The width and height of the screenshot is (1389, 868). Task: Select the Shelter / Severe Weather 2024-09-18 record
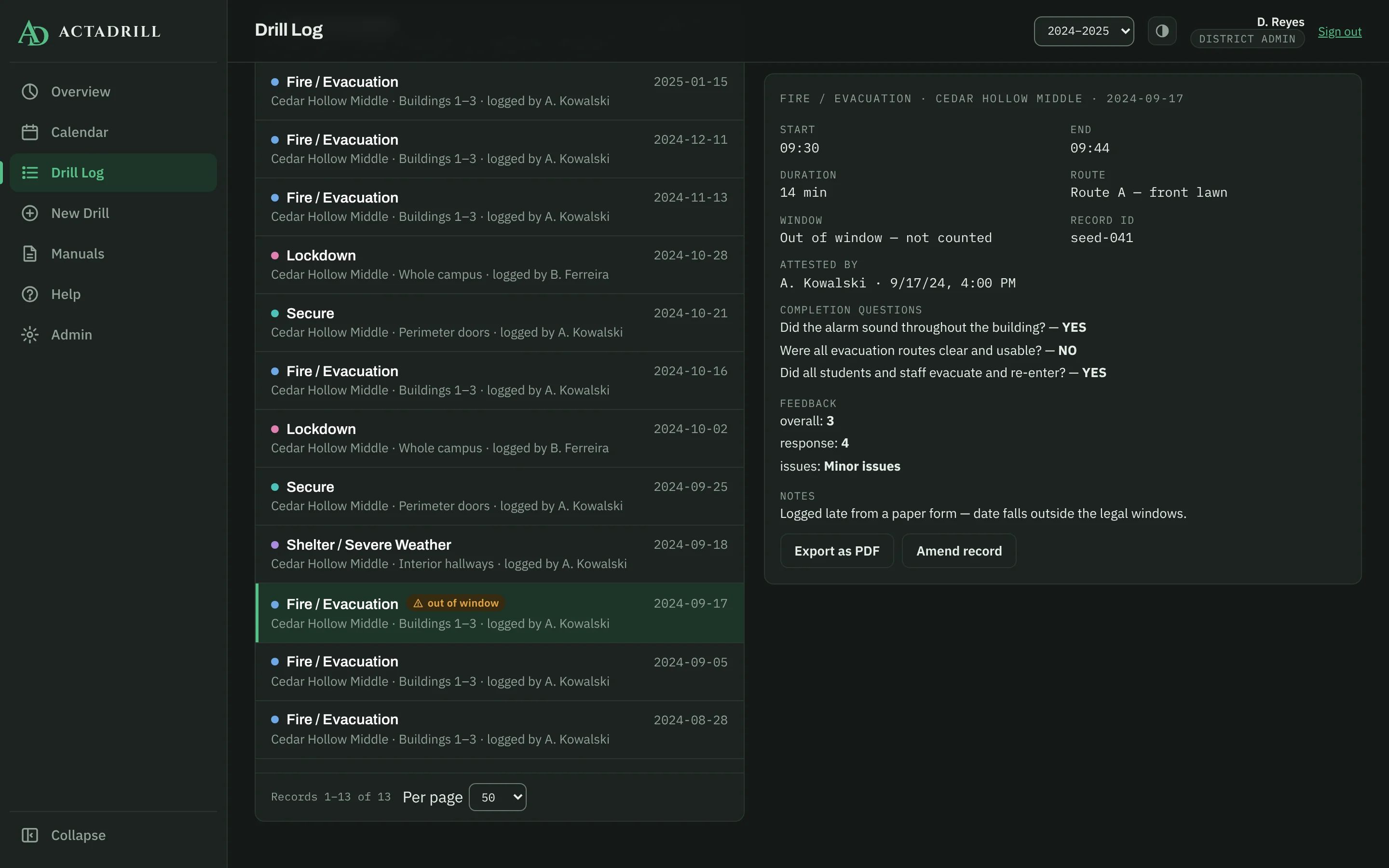click(x=499, y=554)
